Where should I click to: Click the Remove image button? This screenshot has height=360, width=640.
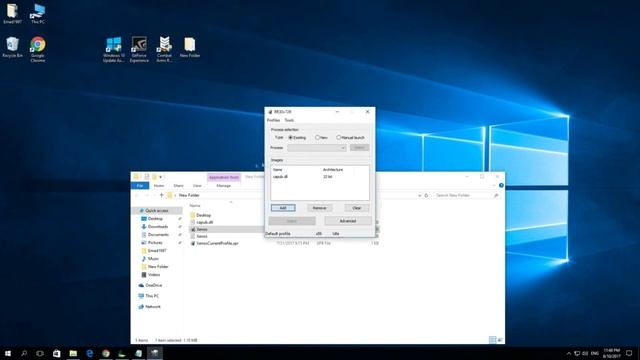tap(320, 208)
